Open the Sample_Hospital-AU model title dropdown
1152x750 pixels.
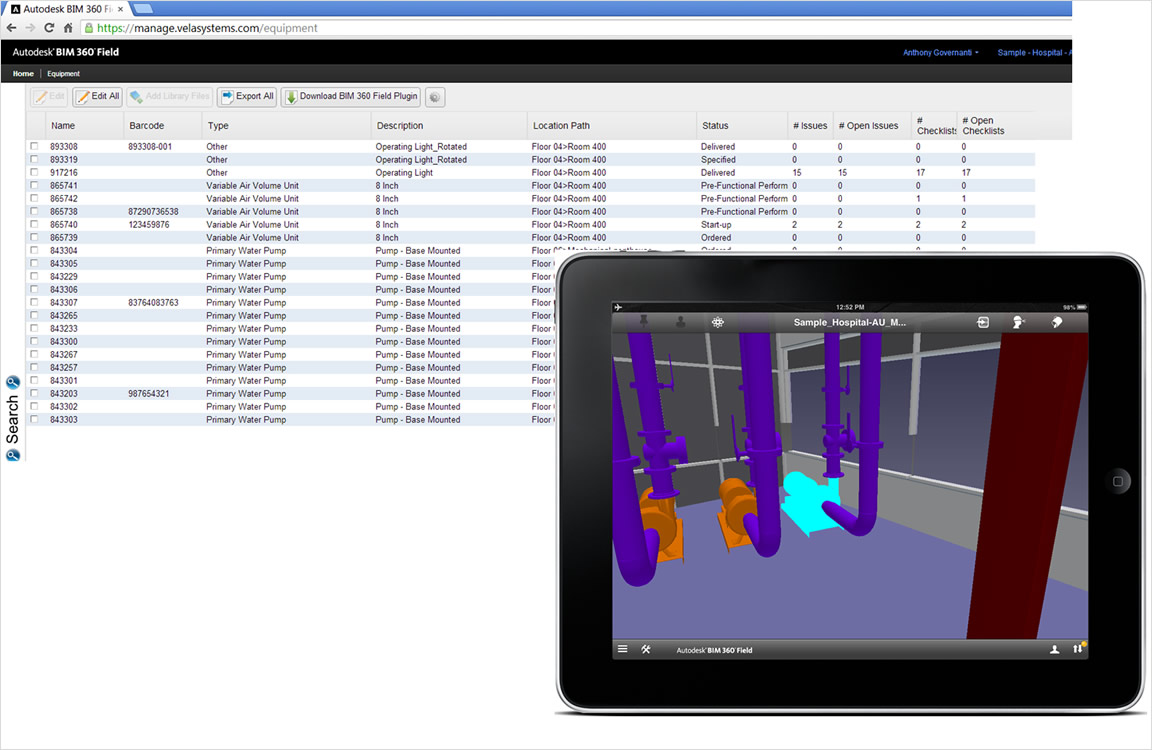(x=852, y=321)
